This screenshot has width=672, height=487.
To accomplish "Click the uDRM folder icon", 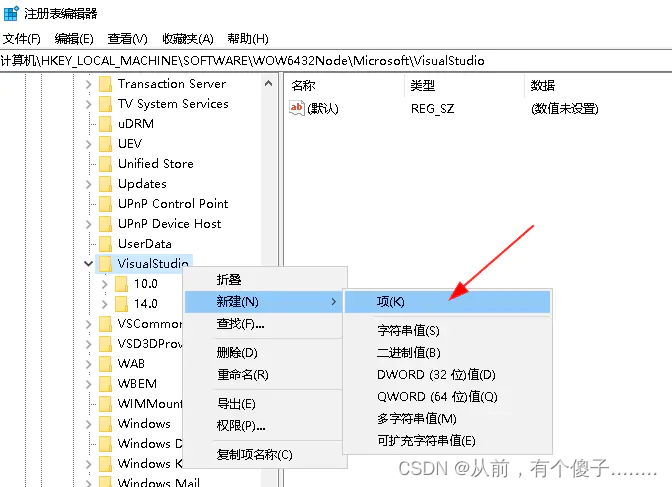I will pyautogui.click(x=105, y=124).
